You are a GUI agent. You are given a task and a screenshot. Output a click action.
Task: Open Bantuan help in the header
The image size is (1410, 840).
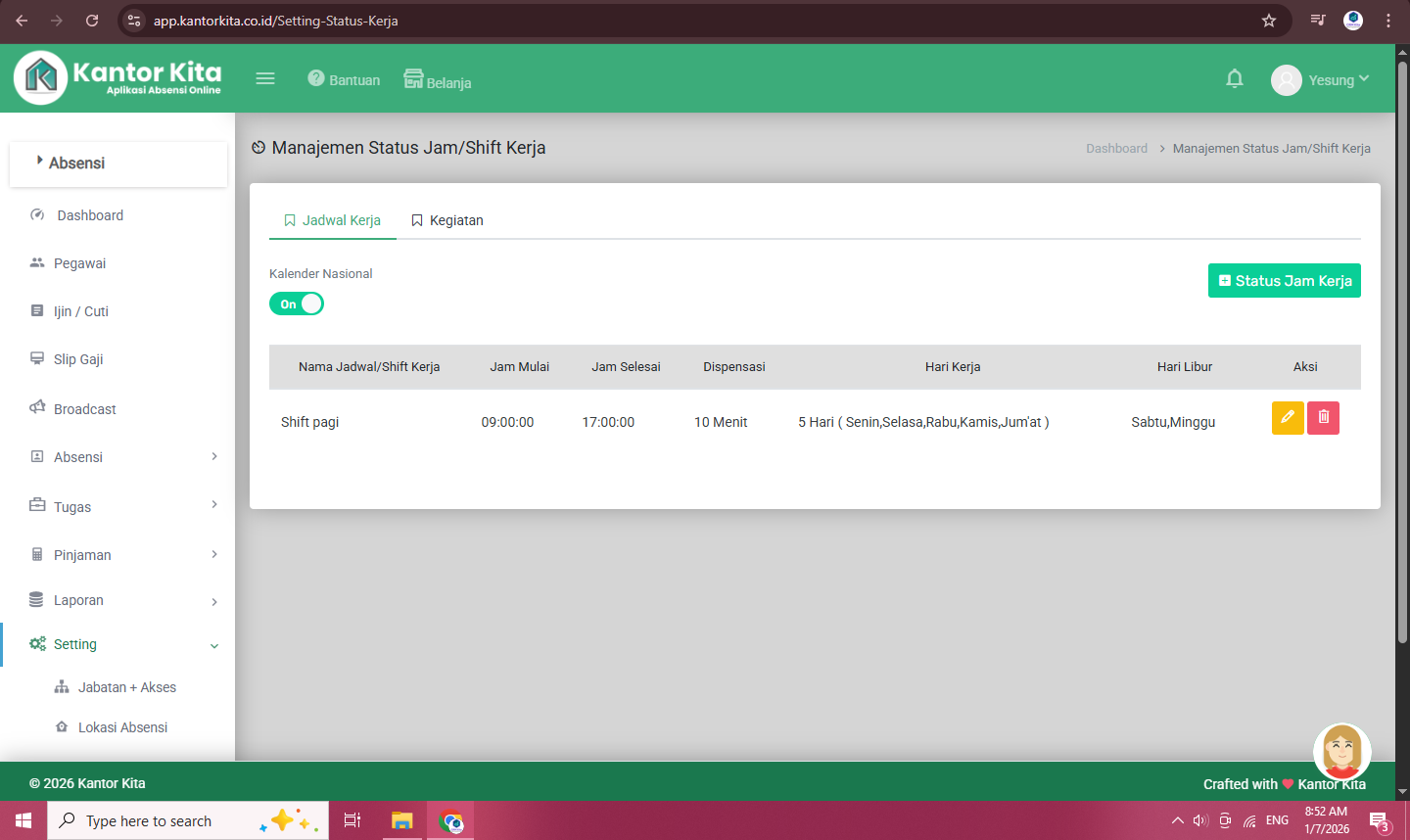[x=344, y=80]
